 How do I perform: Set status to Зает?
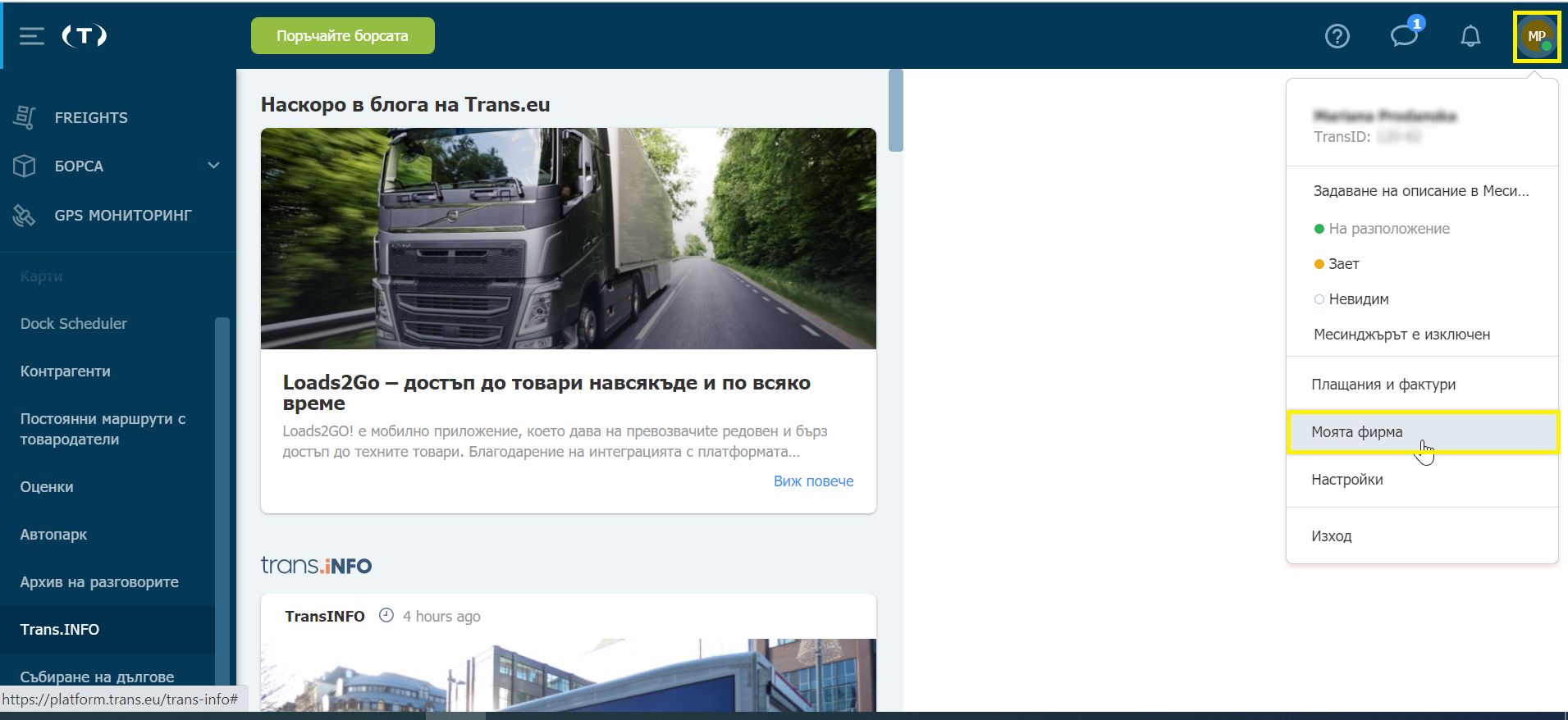tap(1337, 264)
